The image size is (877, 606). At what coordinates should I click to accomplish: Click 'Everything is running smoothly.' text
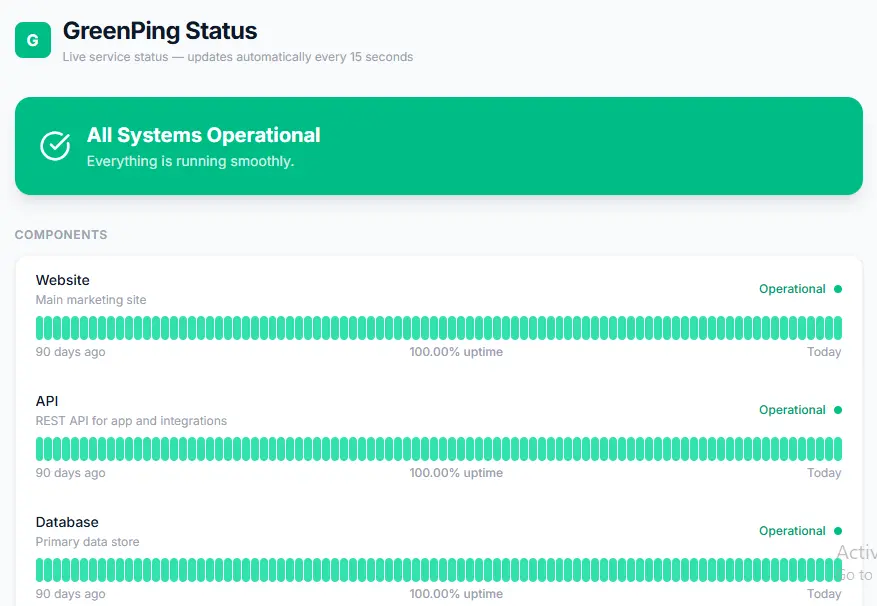[190, 161]
